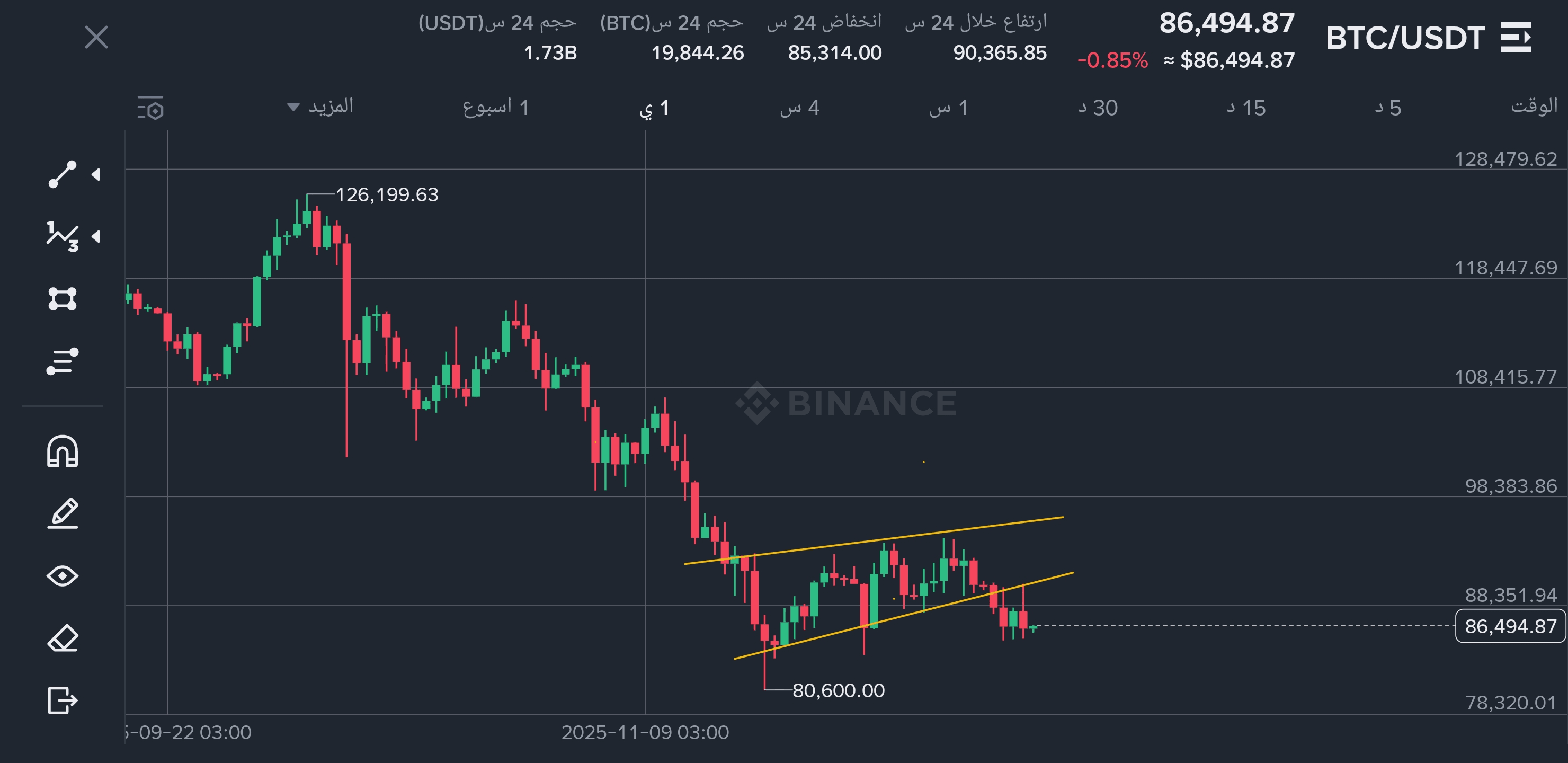
Task: Open the horizontal lines tool
Action: [62, 361]
